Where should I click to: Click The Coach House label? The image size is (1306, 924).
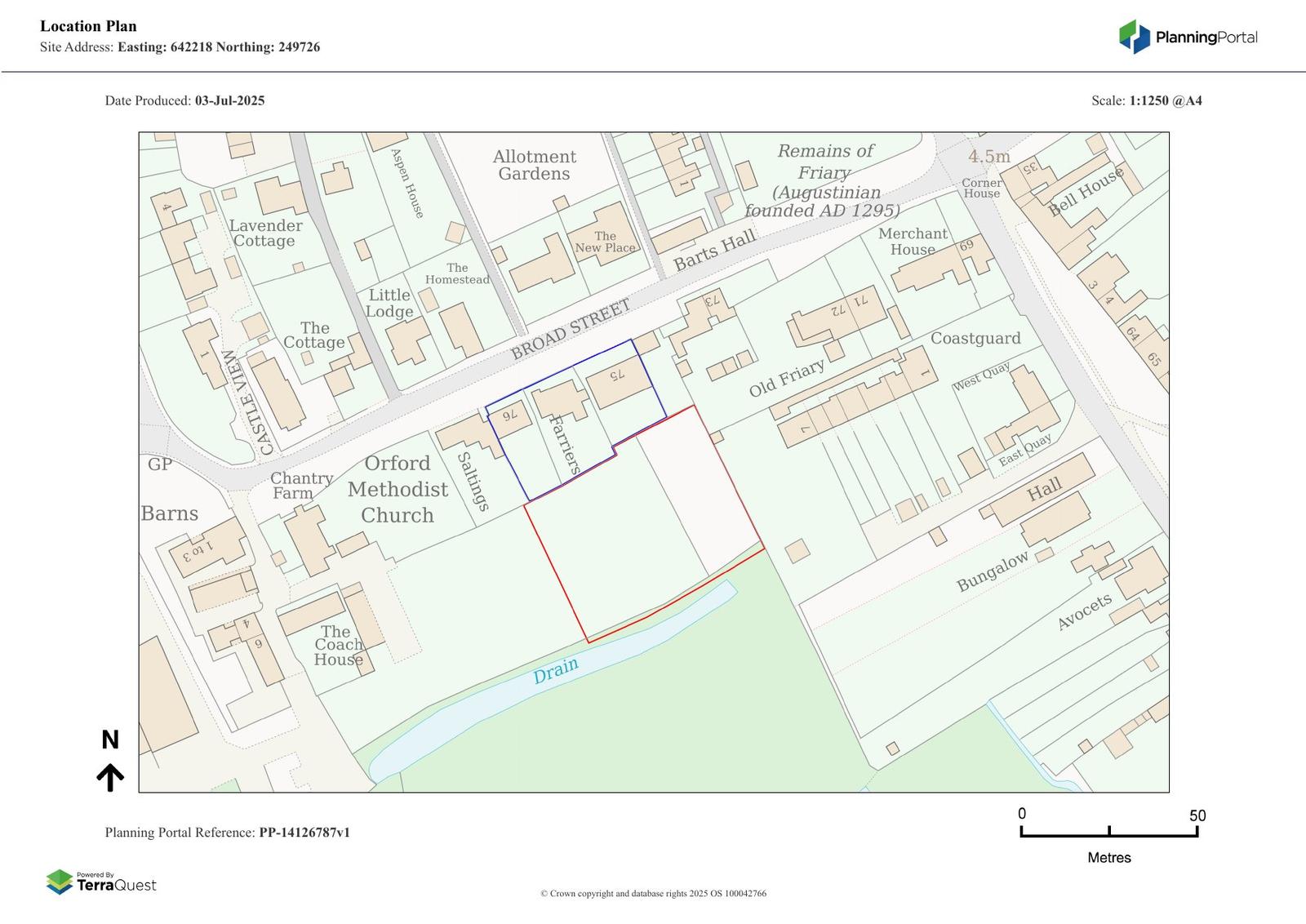click(338, 645)
